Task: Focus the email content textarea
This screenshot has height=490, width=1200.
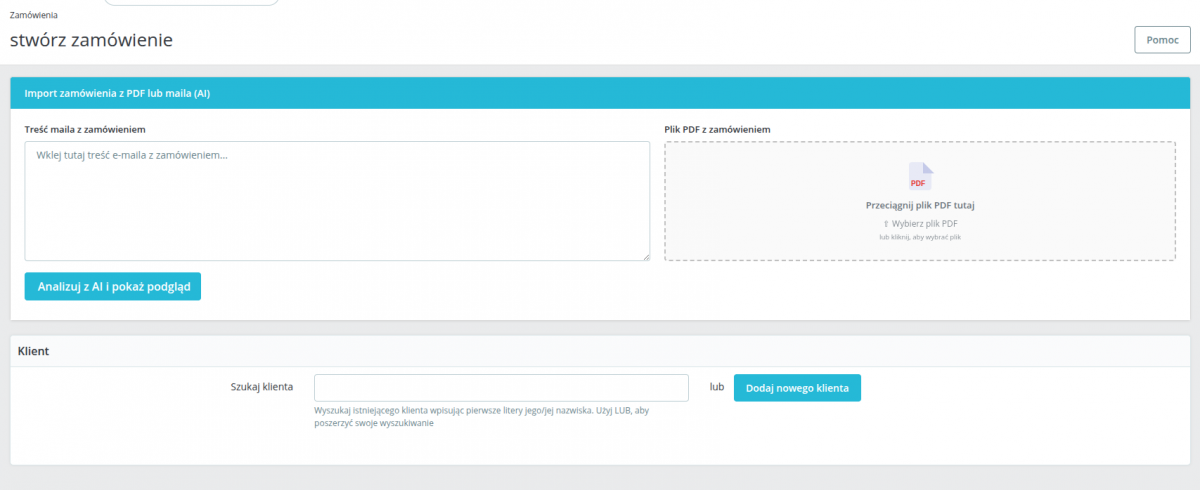Action: 337,201
